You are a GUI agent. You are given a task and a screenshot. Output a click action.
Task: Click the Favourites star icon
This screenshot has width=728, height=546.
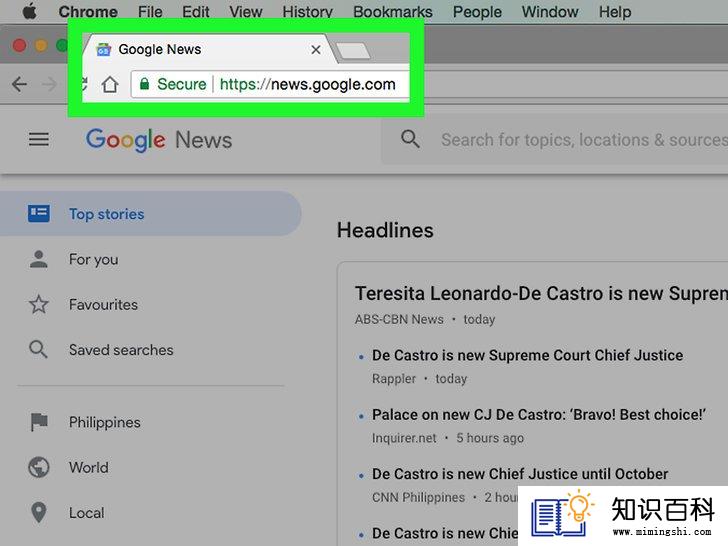pyautogui.click(x=39, y=304)
